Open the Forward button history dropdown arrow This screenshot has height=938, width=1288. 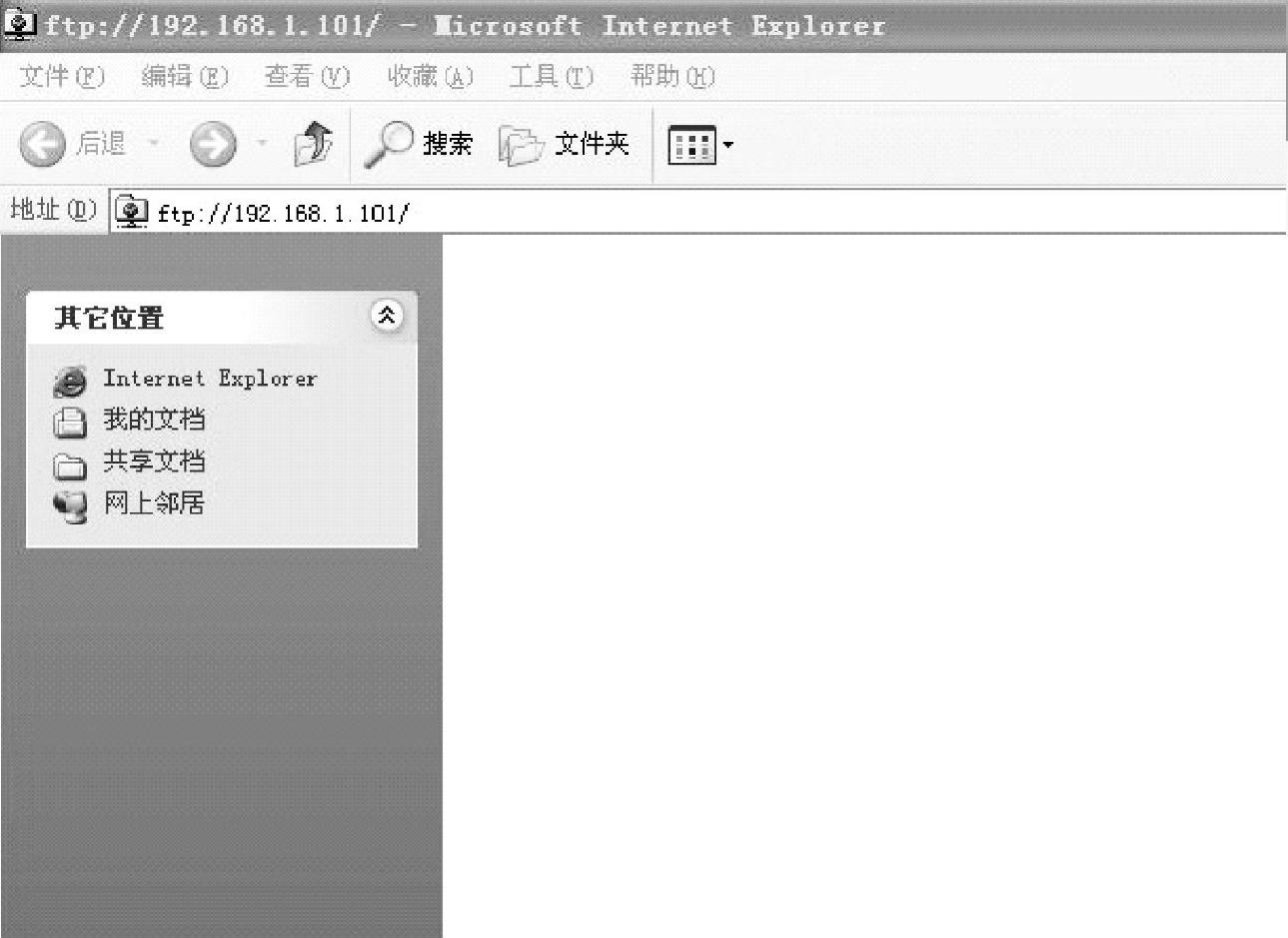(262, 144)
